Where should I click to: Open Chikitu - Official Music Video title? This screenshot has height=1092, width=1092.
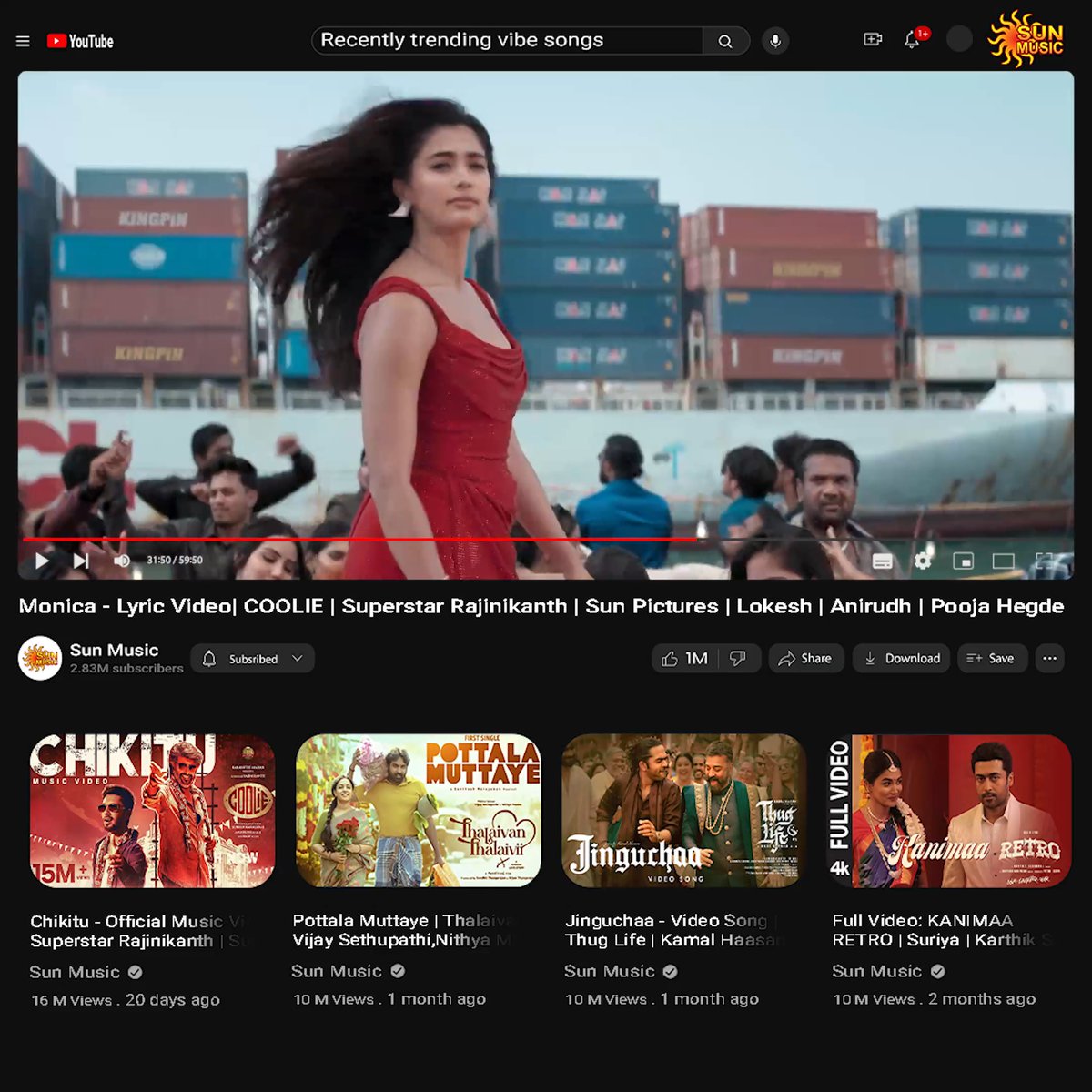(142, 931)
